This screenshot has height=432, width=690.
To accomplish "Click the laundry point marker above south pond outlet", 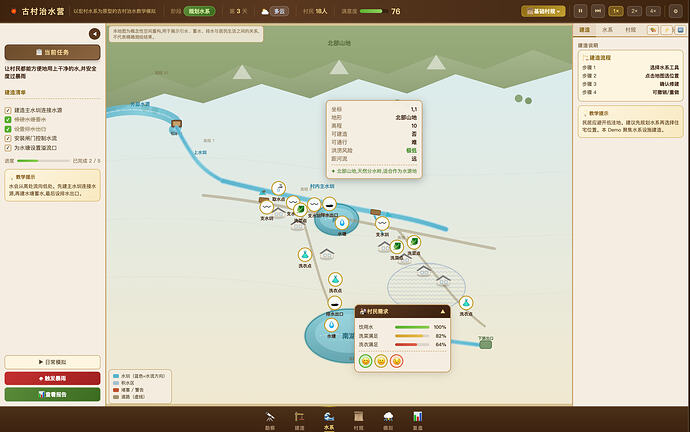I will tap(335, 279).
